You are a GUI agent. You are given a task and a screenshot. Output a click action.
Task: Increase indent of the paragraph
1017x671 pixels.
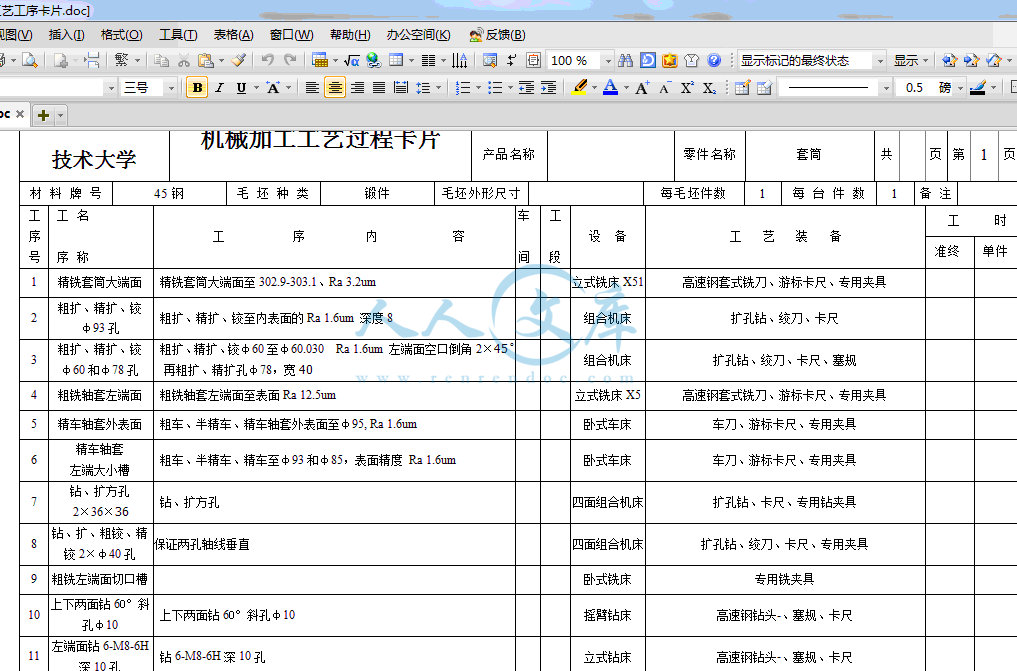(548, 88)
